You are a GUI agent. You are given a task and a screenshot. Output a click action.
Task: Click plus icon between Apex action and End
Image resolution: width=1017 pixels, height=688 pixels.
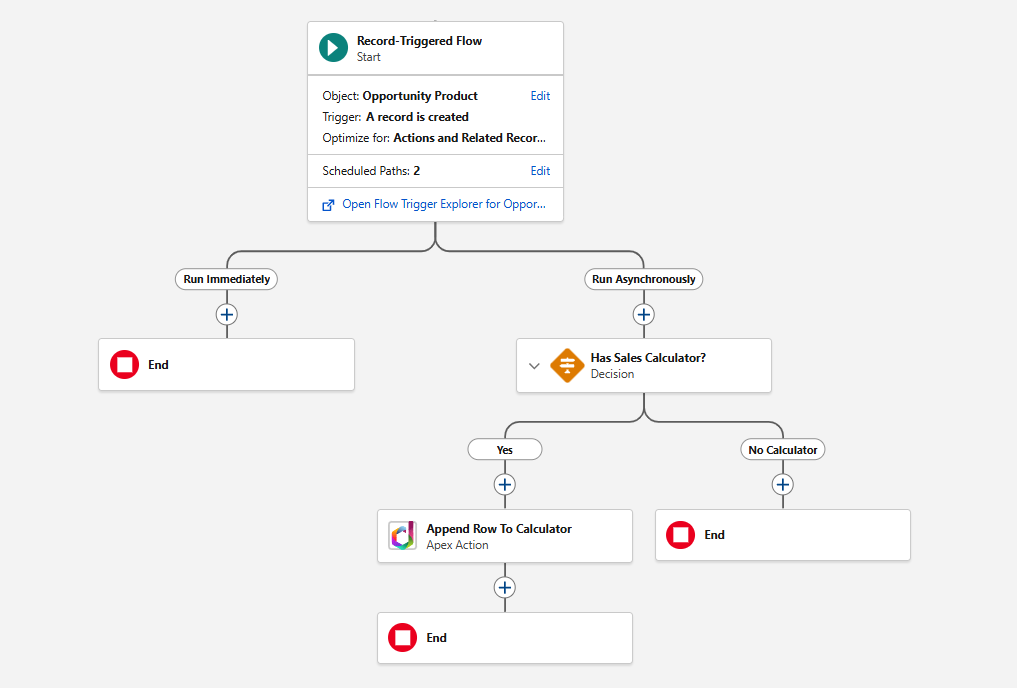(x=505, y=587)
